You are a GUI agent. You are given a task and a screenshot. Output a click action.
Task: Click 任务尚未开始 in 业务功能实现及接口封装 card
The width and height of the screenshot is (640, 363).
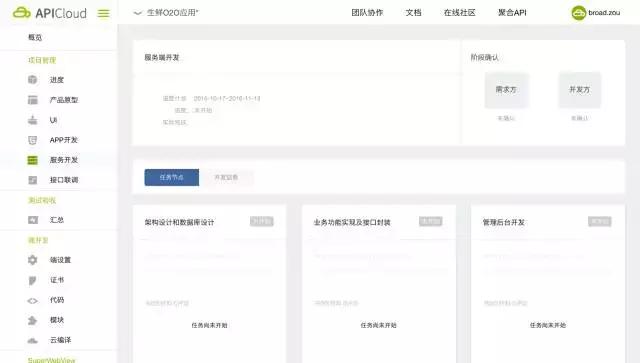(x=378, y=325)
